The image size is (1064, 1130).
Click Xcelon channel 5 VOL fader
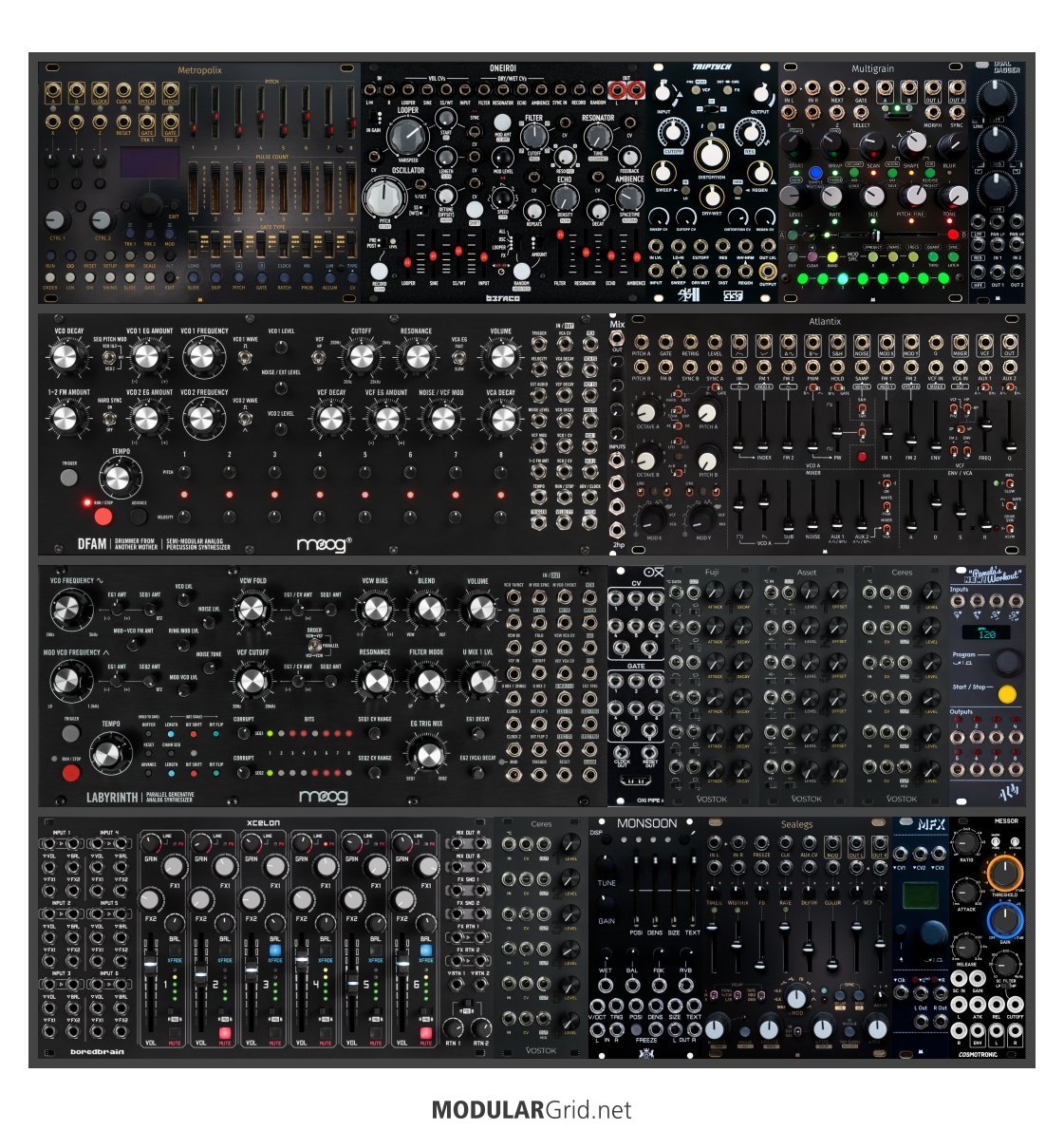tap(351, 982)
